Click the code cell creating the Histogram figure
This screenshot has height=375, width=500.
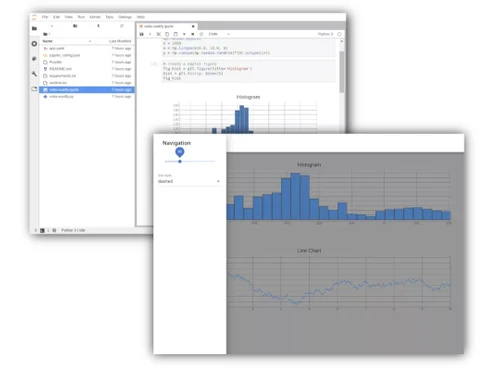tap(248, 71)
